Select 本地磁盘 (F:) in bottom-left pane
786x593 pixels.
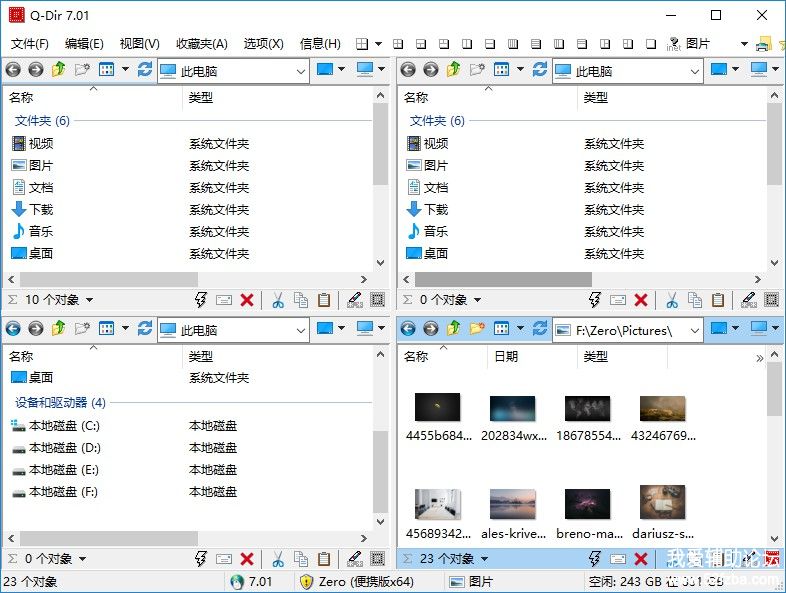point(55,492)
